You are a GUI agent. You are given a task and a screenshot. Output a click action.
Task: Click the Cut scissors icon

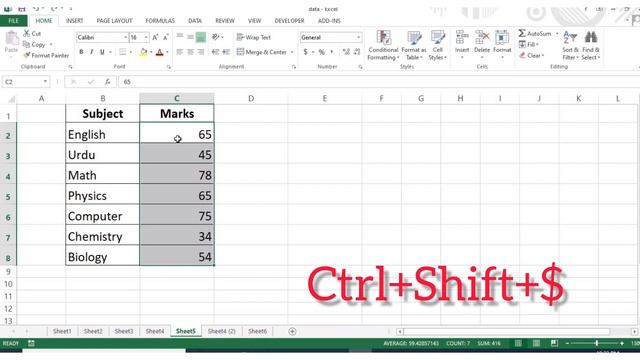coord(27,33)
